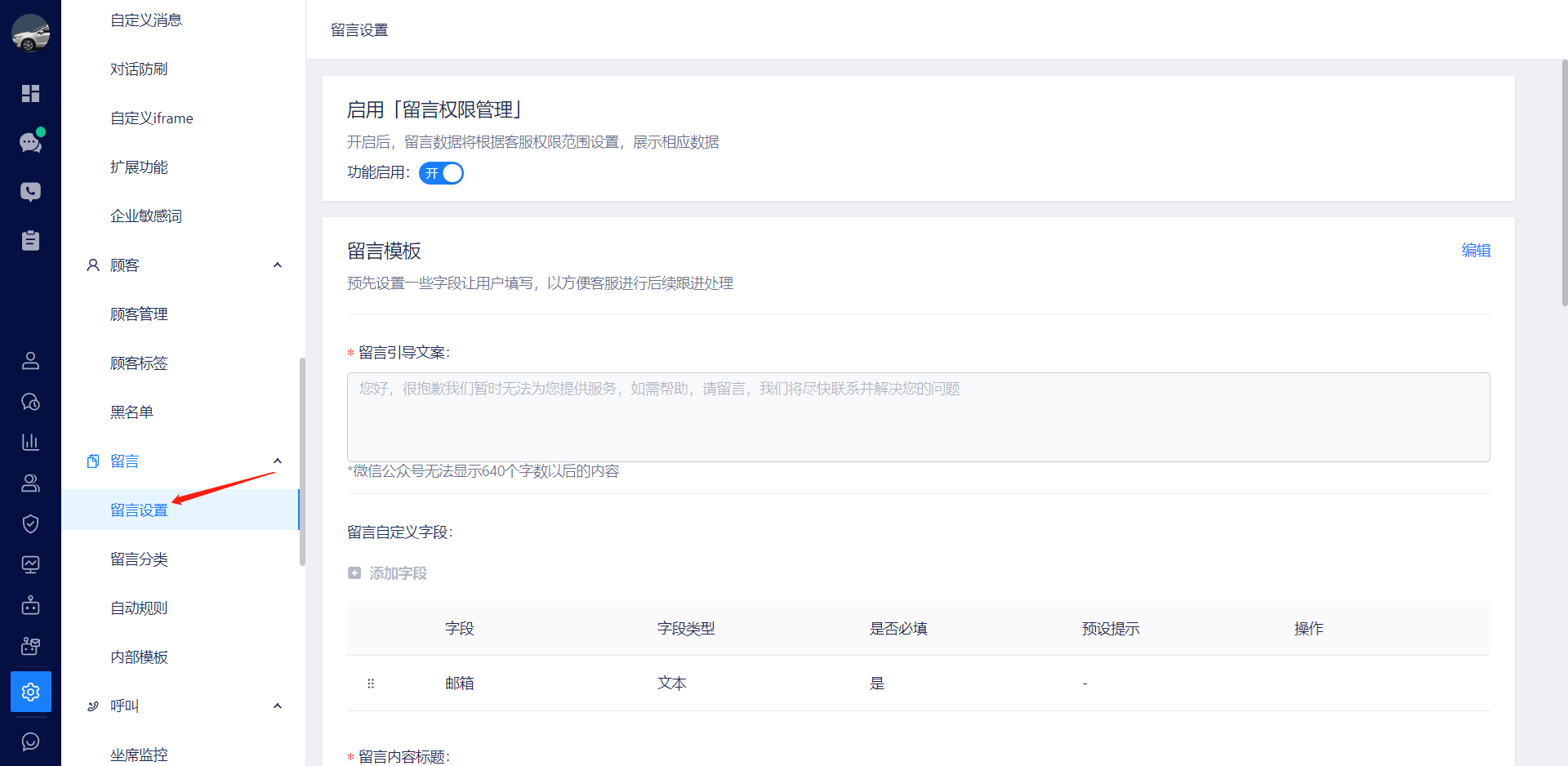
Task: Open the marketing gift icon
Action: point(30,647)
